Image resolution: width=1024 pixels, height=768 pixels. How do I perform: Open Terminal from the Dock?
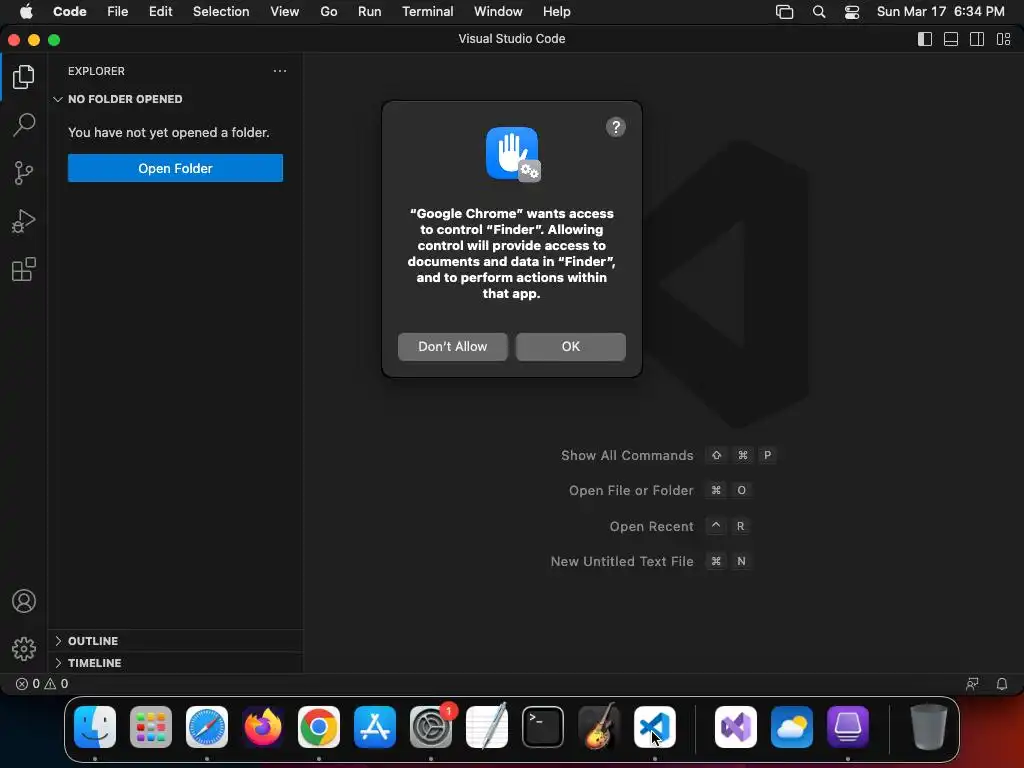(543, 727)
